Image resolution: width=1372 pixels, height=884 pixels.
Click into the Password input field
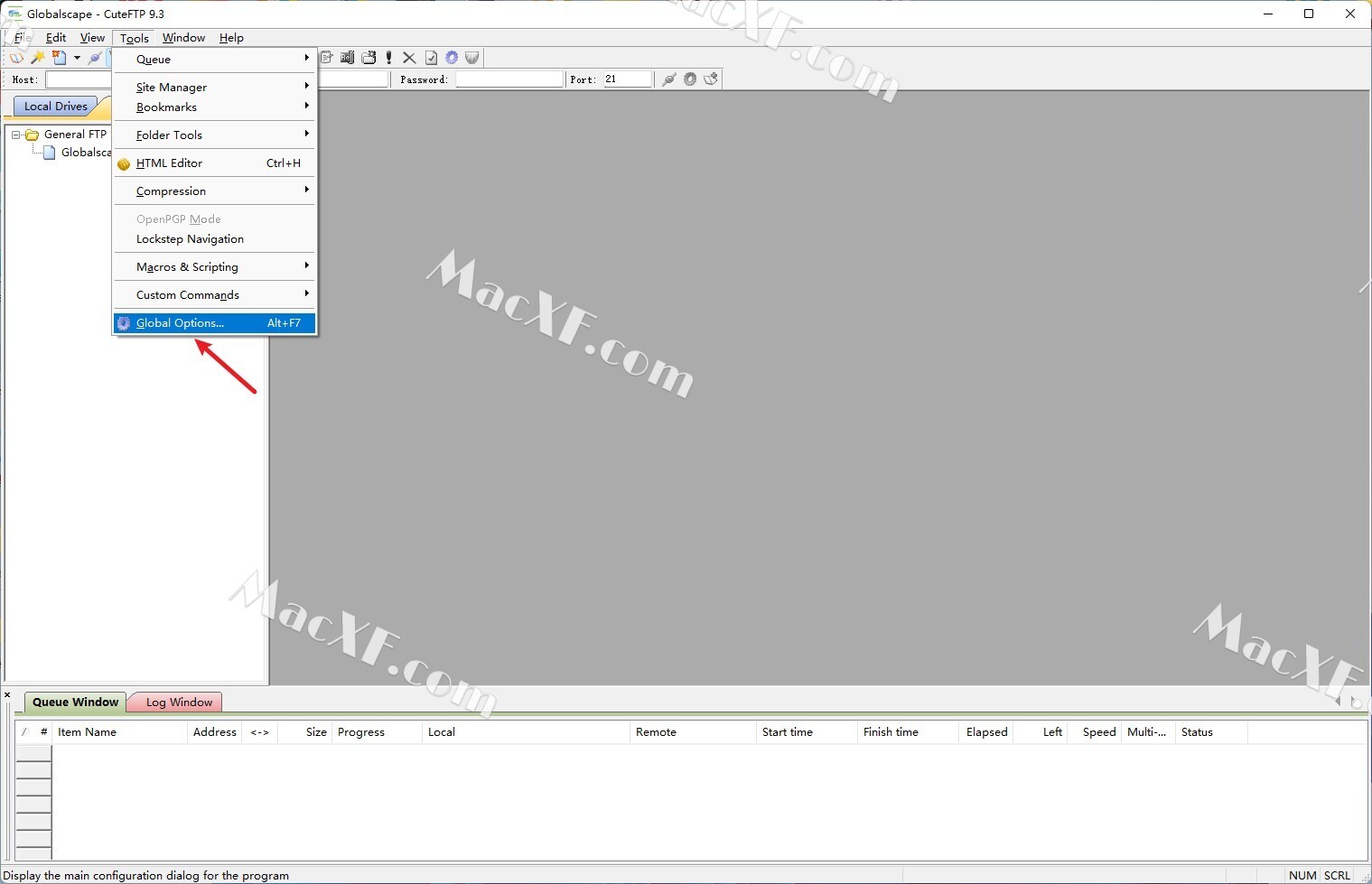point(509,79)
